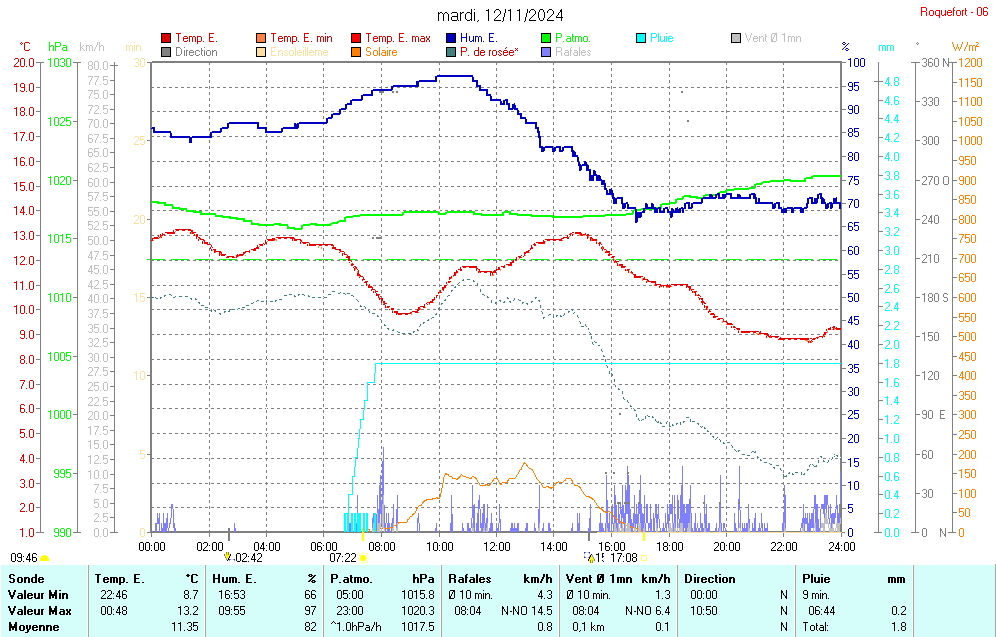Click the °C axis unit label
996x637 pixels.
click(x=25, y=47)
